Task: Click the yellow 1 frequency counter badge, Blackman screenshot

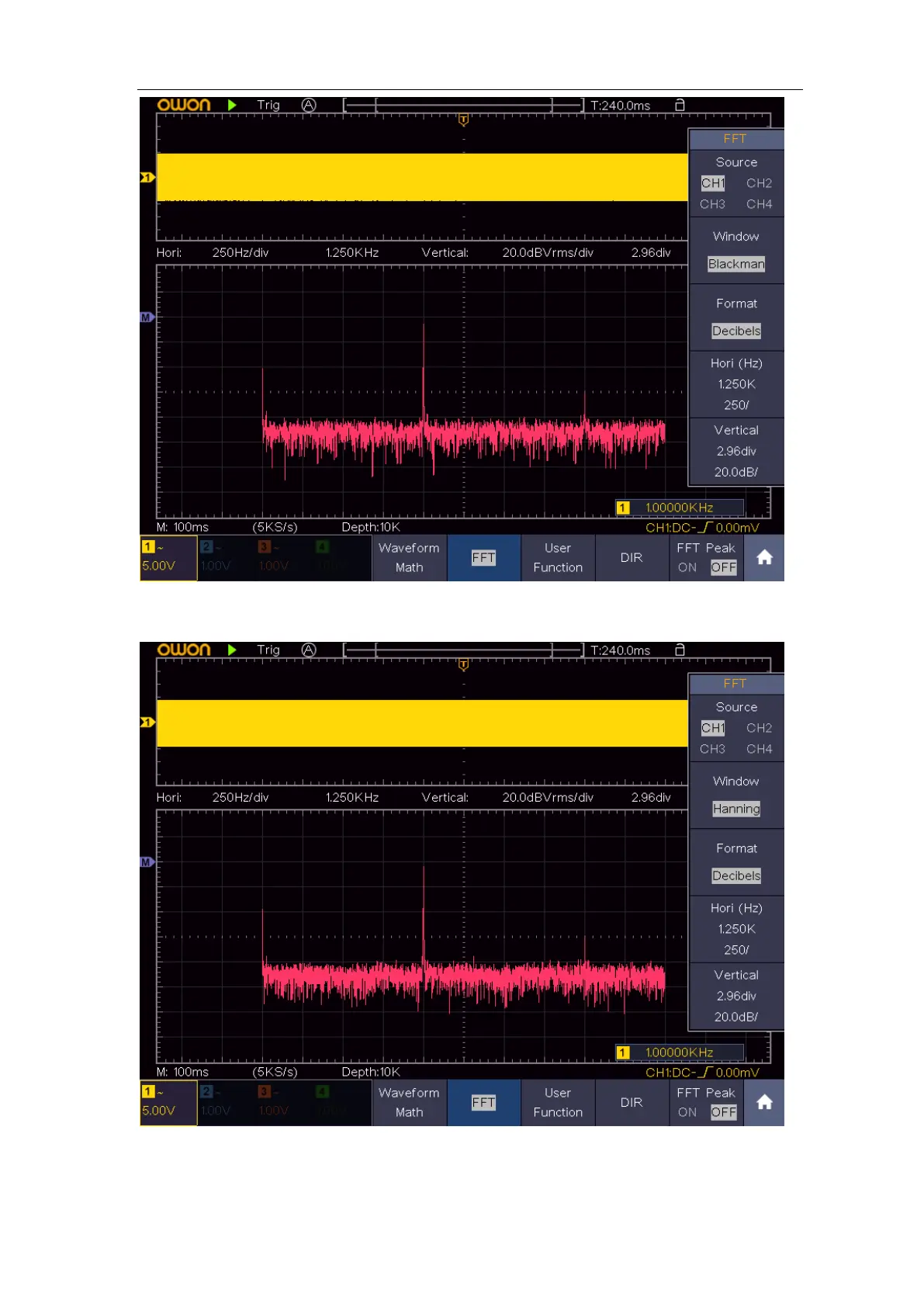Action: point(623,508)
